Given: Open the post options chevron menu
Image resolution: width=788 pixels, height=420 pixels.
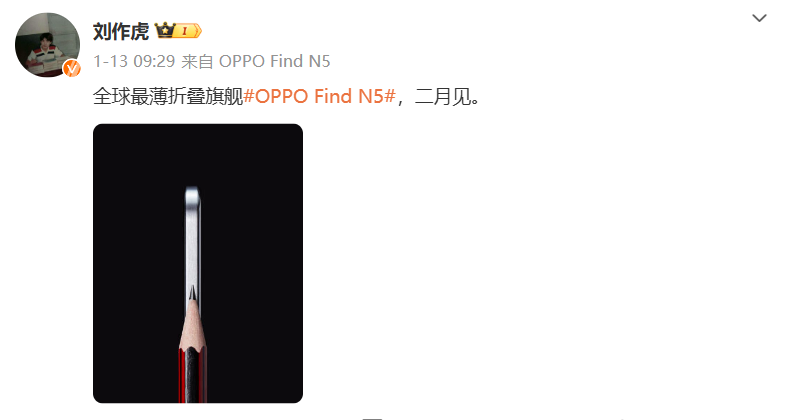Looking at the screenshot, I should click(759, 19).
